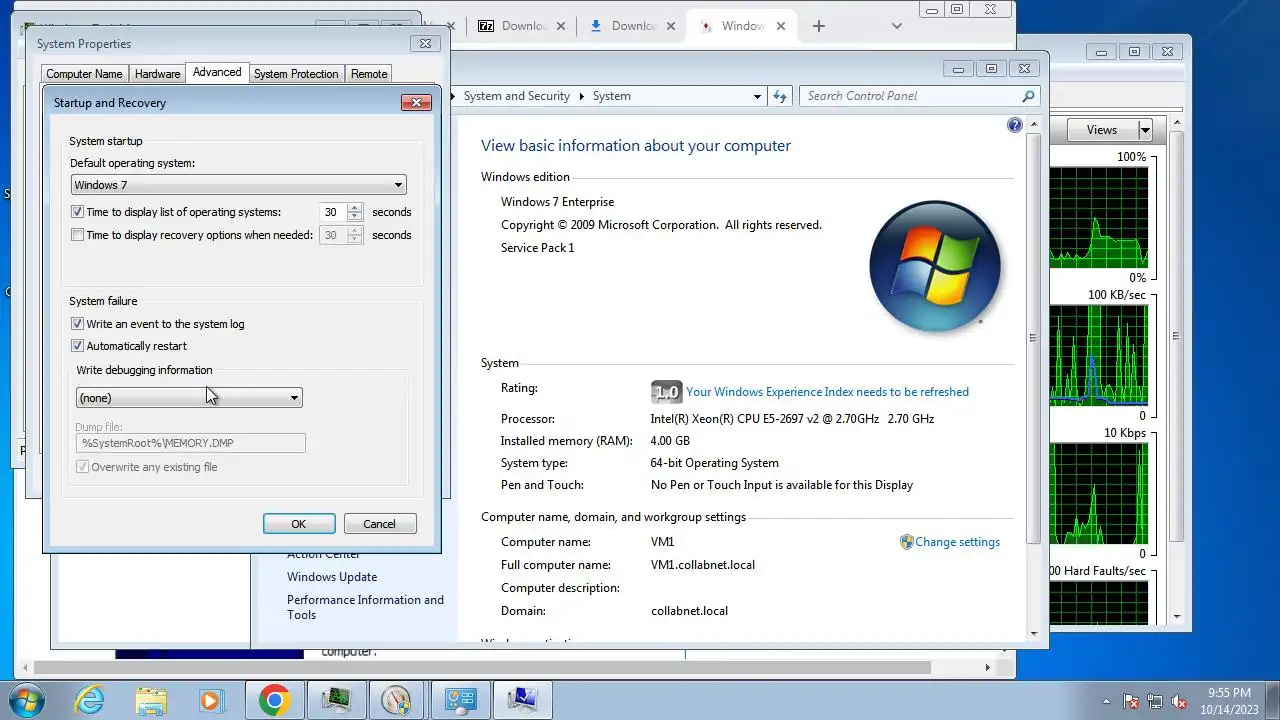Open the Windows Update link
This screenshot has height=720, width=1280.
point(332,577)
